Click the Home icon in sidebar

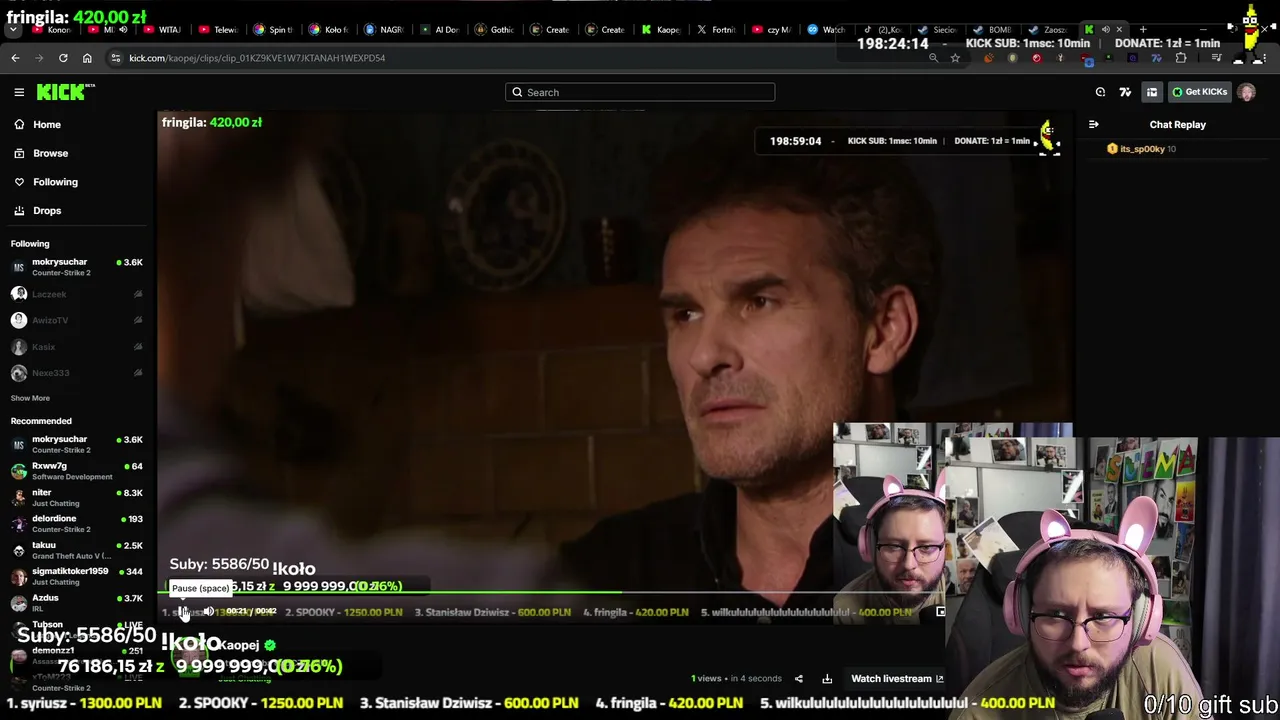click(19, 125)
